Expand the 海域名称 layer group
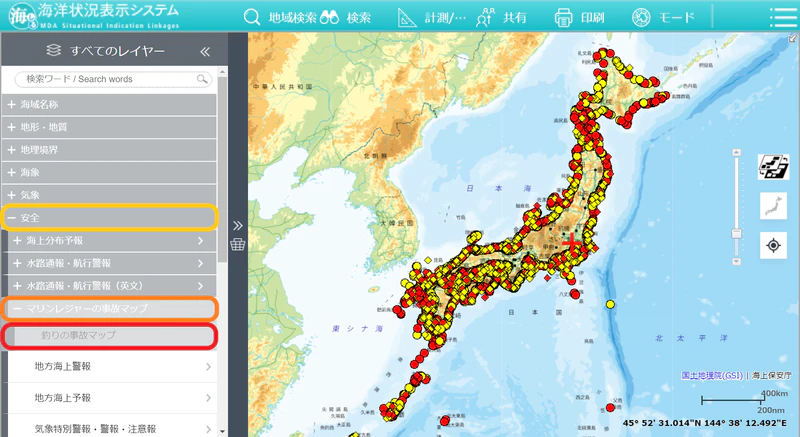Image resolution: width=800 pixels, height=437 pixels. (x=109, y=105)
